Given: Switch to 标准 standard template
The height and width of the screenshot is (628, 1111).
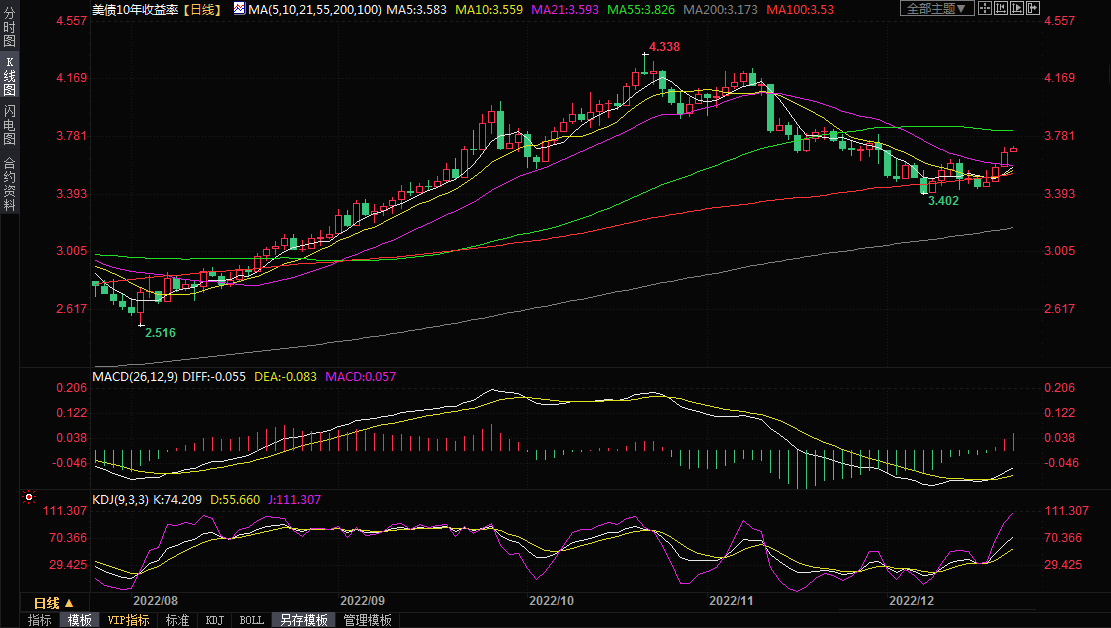Looking at the screenshot, I should tap(177, 620).
